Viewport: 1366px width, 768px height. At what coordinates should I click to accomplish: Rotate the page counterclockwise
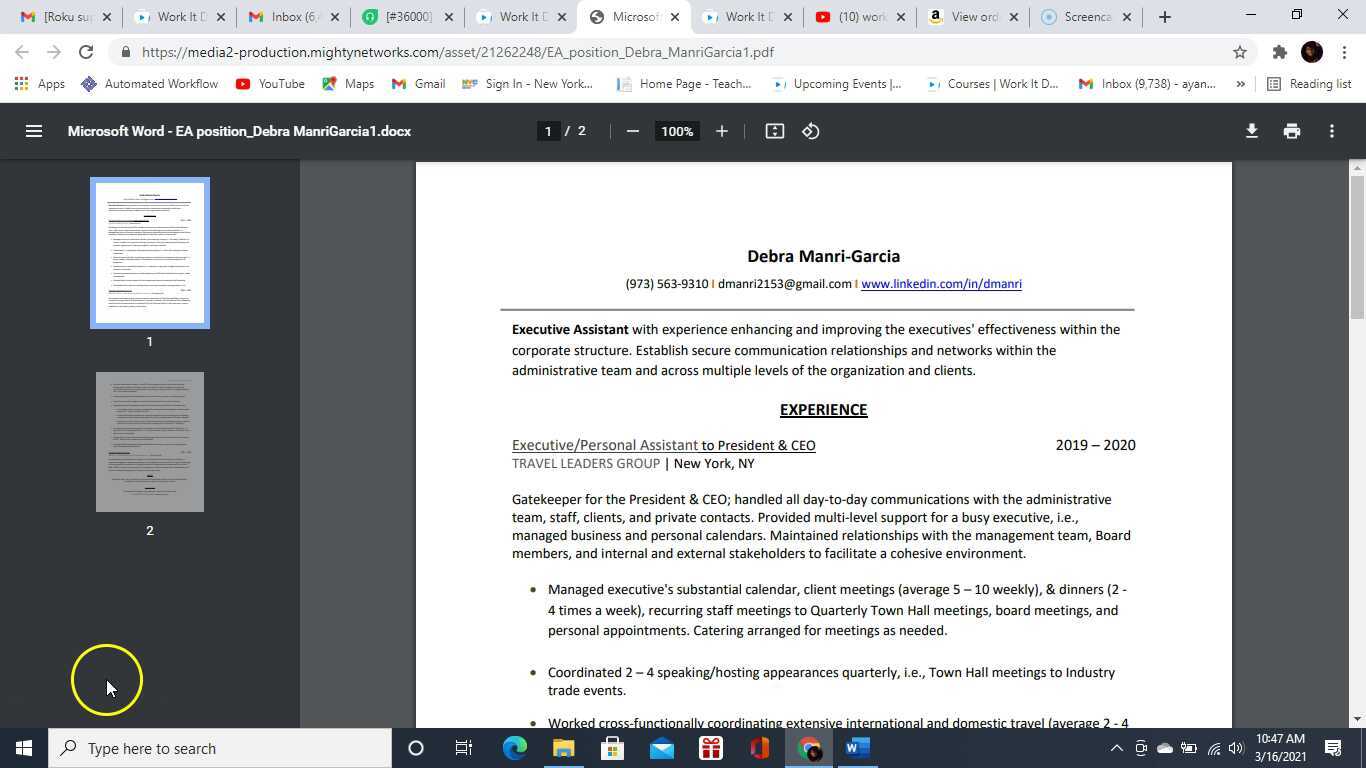[x=810, y=131]
